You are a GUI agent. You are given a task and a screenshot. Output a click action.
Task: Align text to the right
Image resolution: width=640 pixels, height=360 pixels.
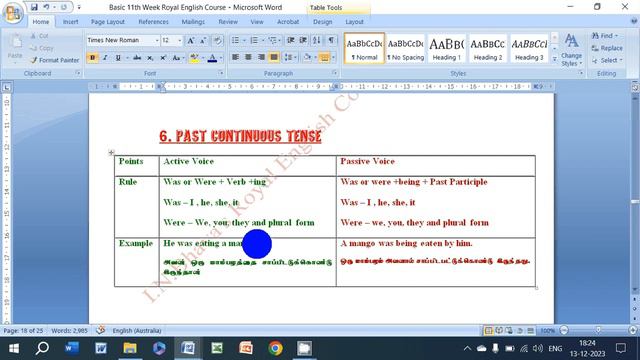261,58
